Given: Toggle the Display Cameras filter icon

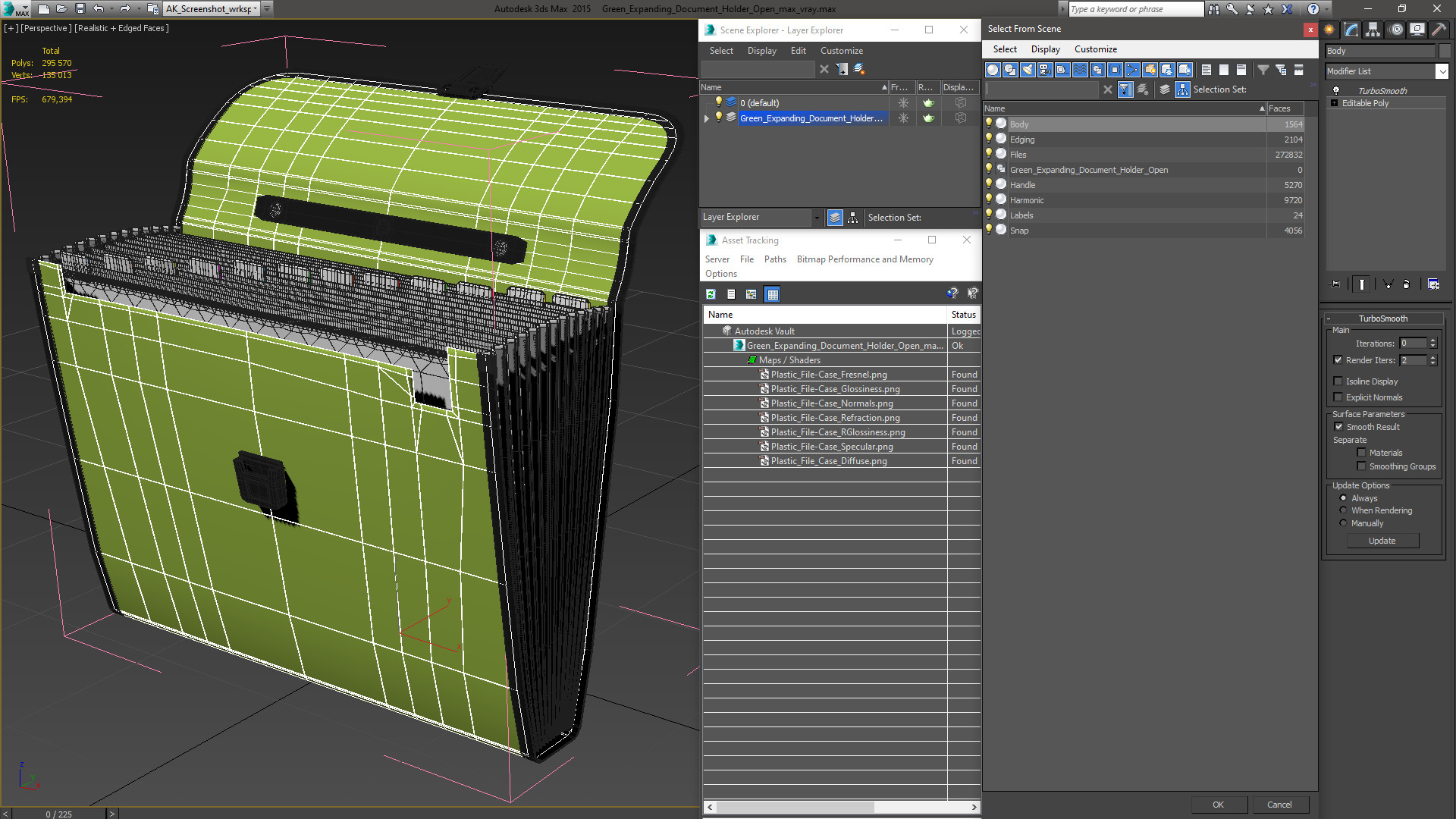Looking at the screenshot, I should [1045, 70].
